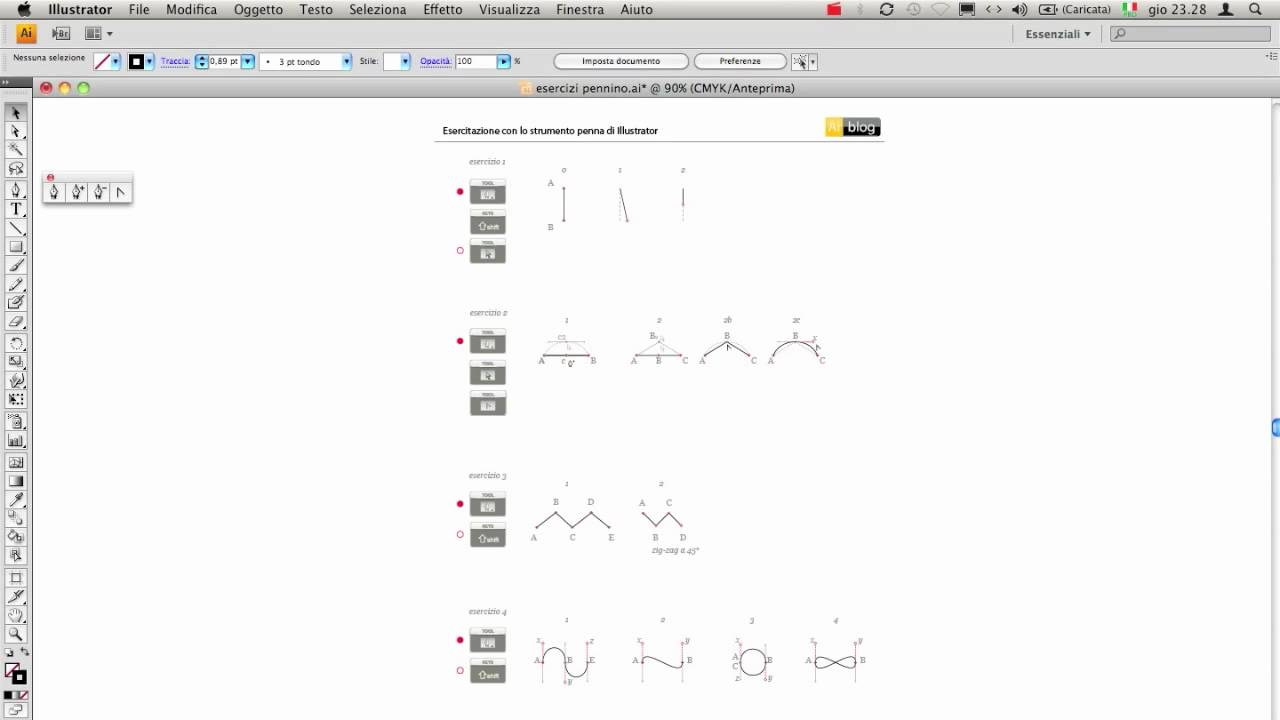Screen dimensions: 1280x720
Task: Open the Arrange Documents layout dropdown
Action: pos(98,34)
